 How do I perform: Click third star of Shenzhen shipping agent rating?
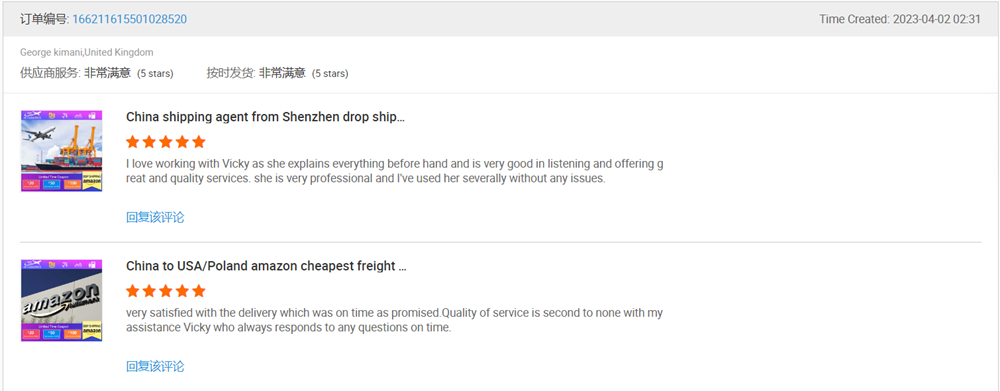(166, 142)
